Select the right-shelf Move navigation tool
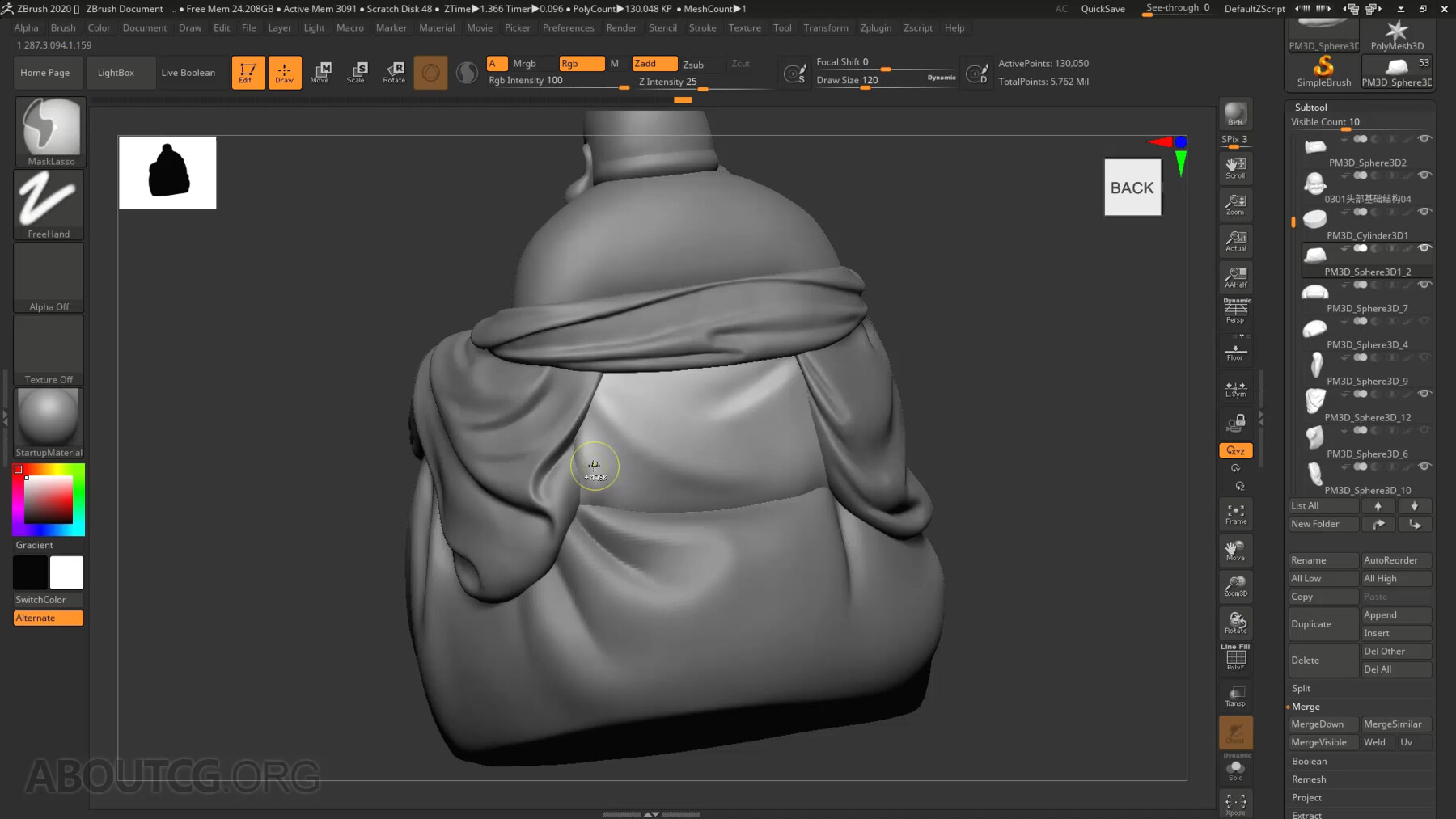This screenshot has width=1456, height=819. (x=1235, y=551)
